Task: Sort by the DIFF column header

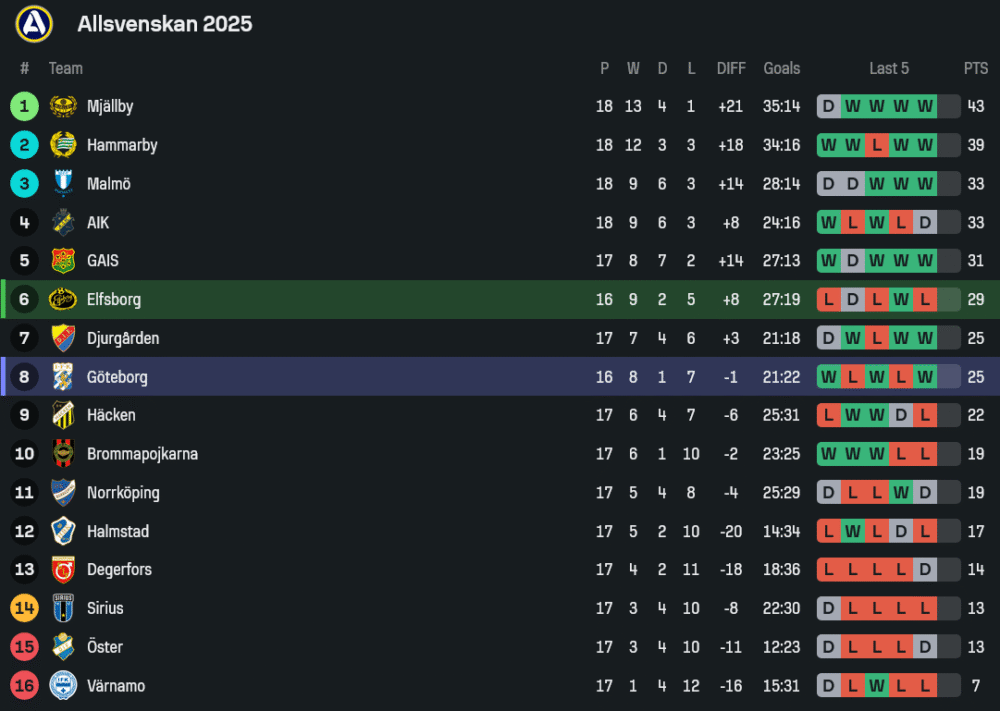Action: [731, 68]
